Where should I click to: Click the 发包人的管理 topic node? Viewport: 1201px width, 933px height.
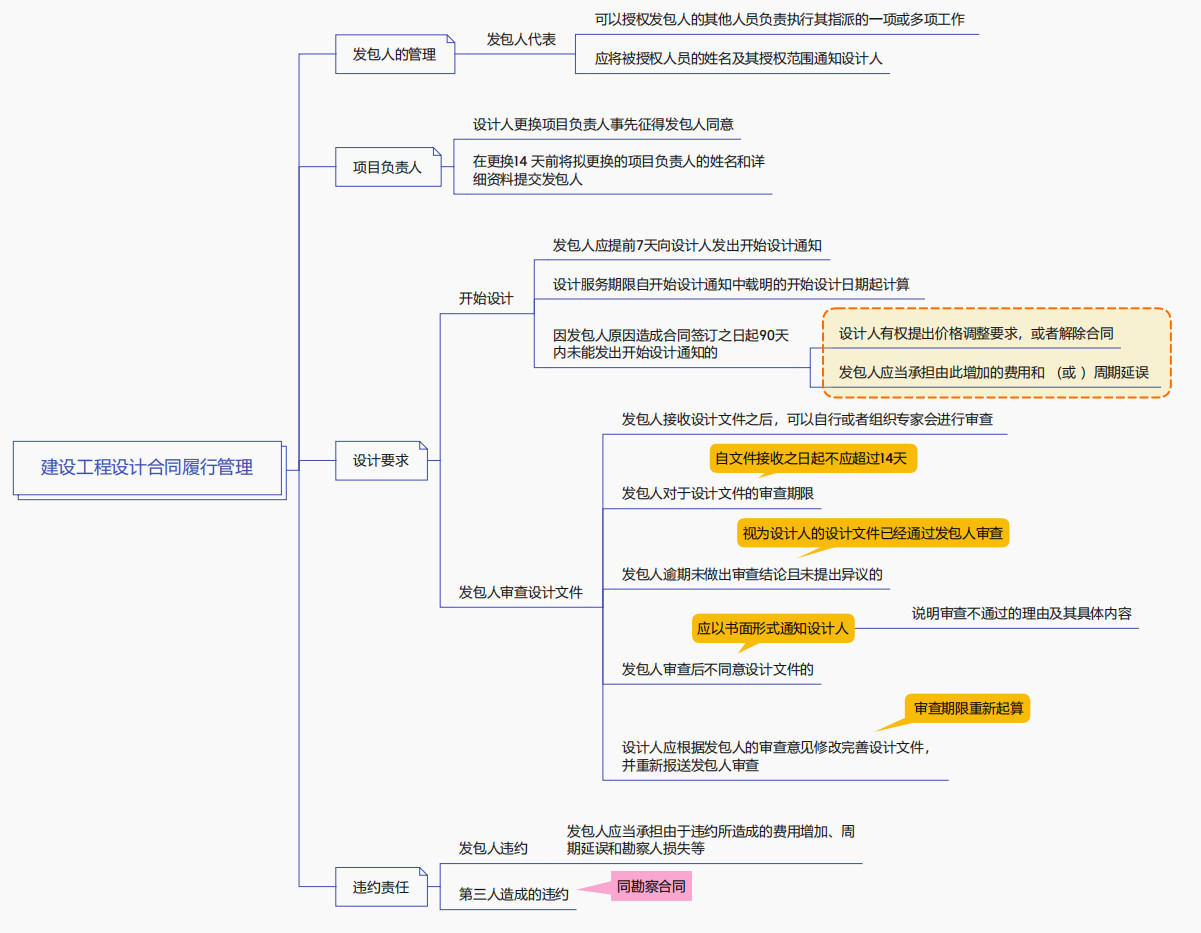pos(394,54)
